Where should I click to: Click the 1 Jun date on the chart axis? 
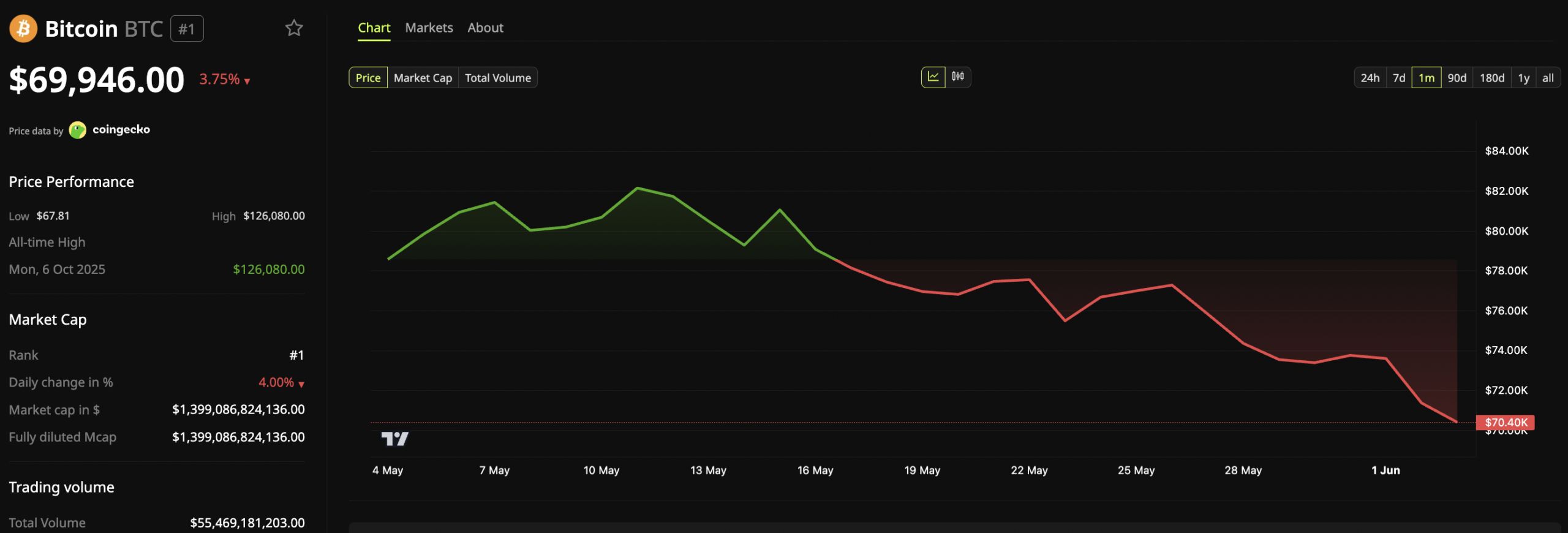pyautogui.click(x=1385, y=470)
